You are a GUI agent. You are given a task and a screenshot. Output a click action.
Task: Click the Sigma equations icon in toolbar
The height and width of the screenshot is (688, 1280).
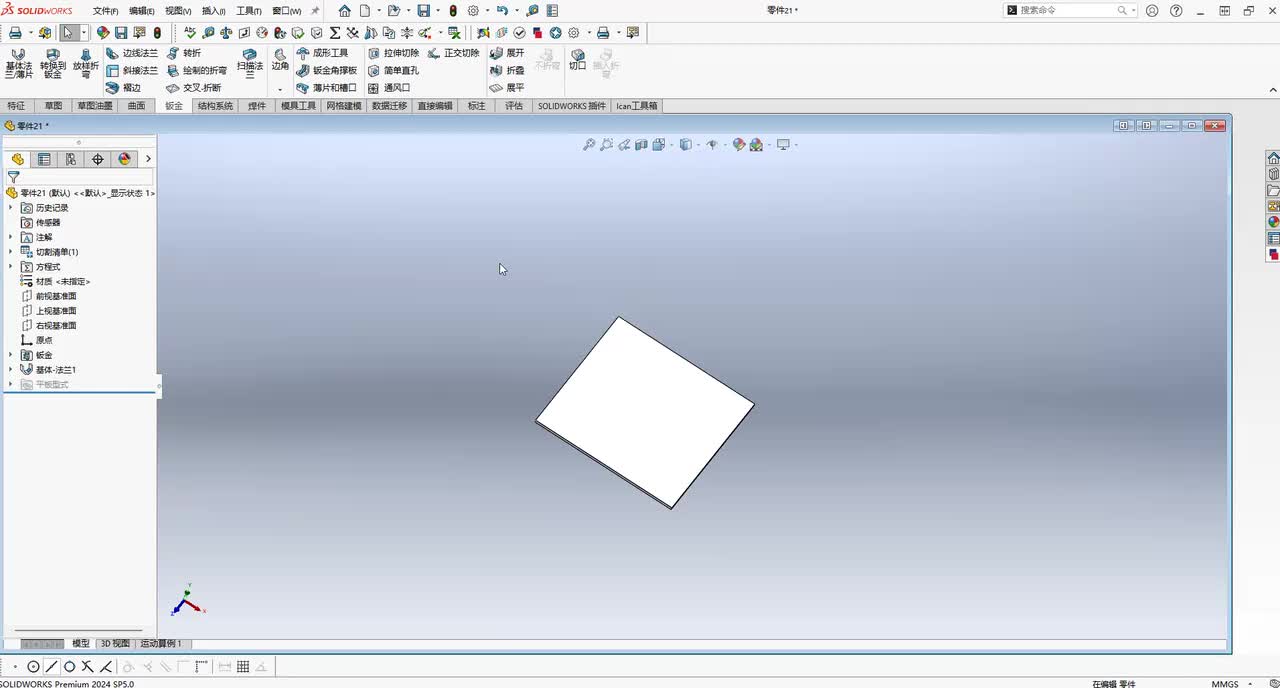[335, 33]
